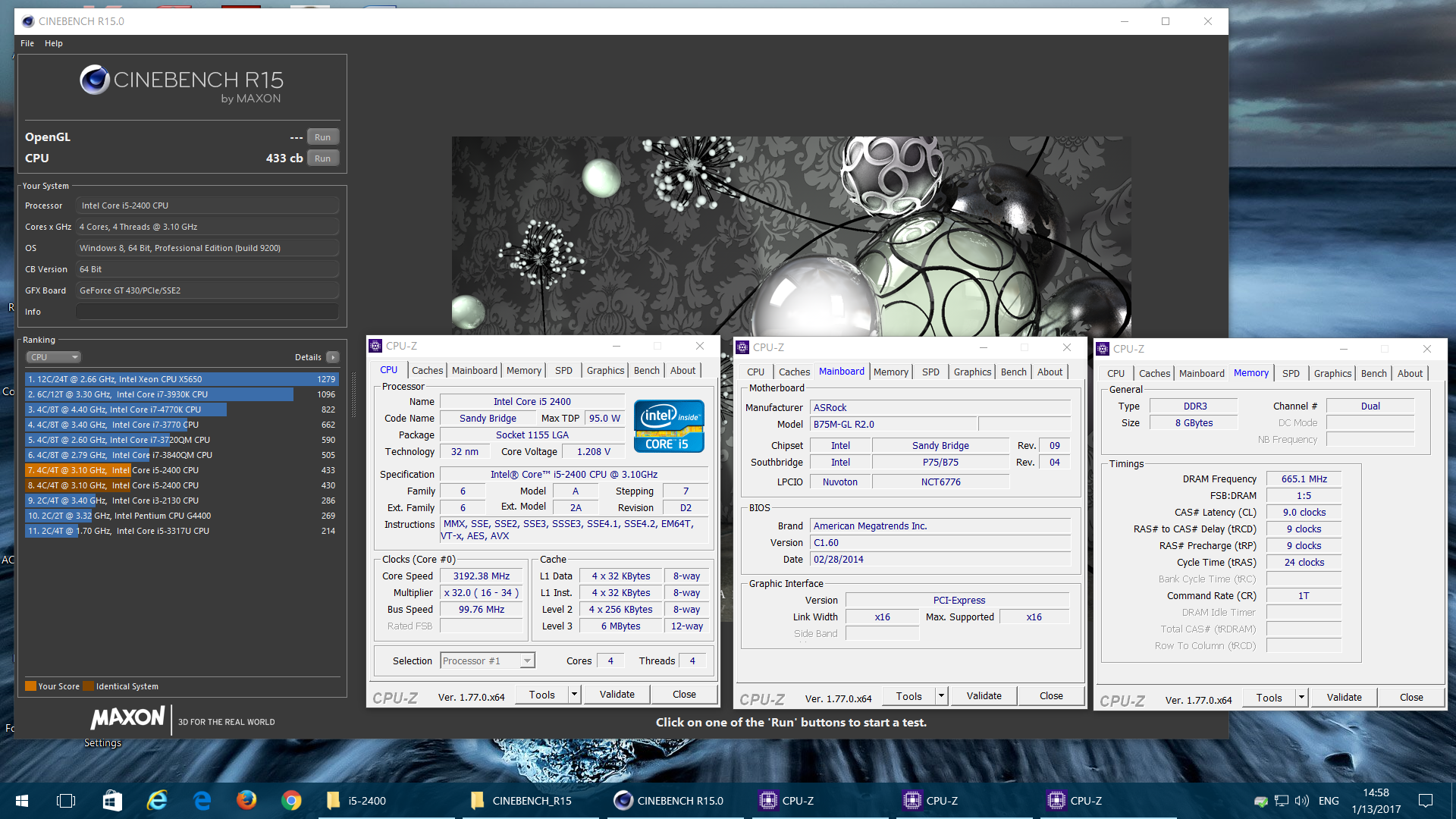The height and width of the screenshot is (819, 1456).
Task: Open the Action Center notification icon
Action: coord(1426,801)
